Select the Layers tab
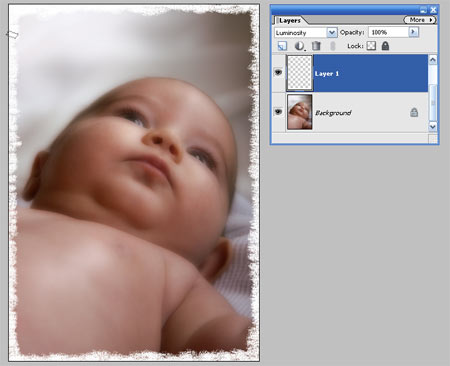 [x=290, y=20]
